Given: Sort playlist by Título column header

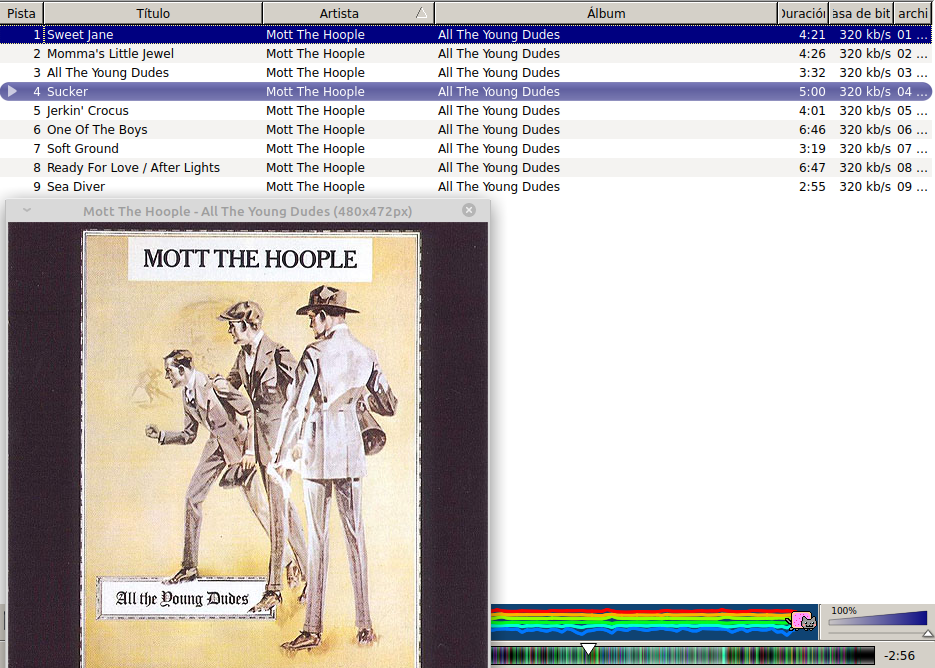Looking at the screenshot, I should click(153, 13).
